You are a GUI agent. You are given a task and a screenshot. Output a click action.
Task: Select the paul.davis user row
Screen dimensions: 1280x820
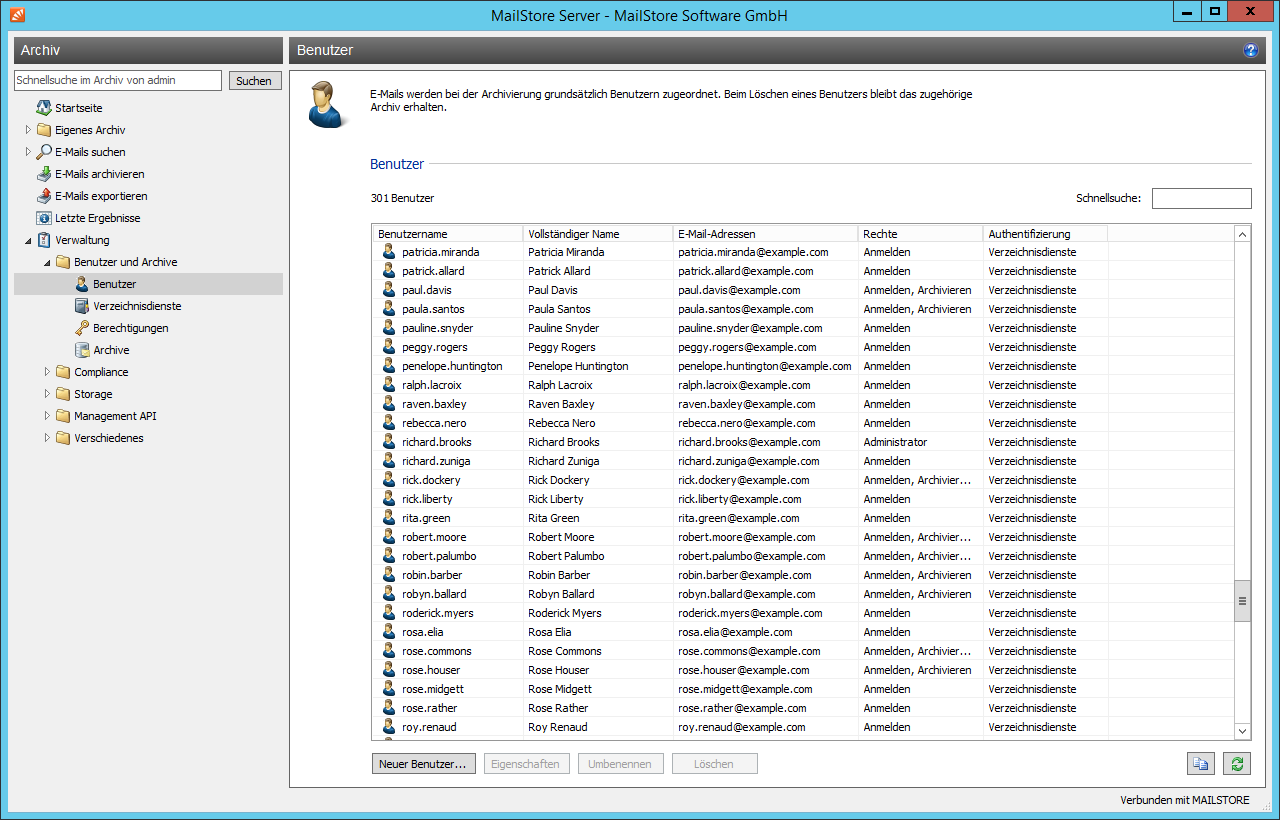tap(804, 290)
